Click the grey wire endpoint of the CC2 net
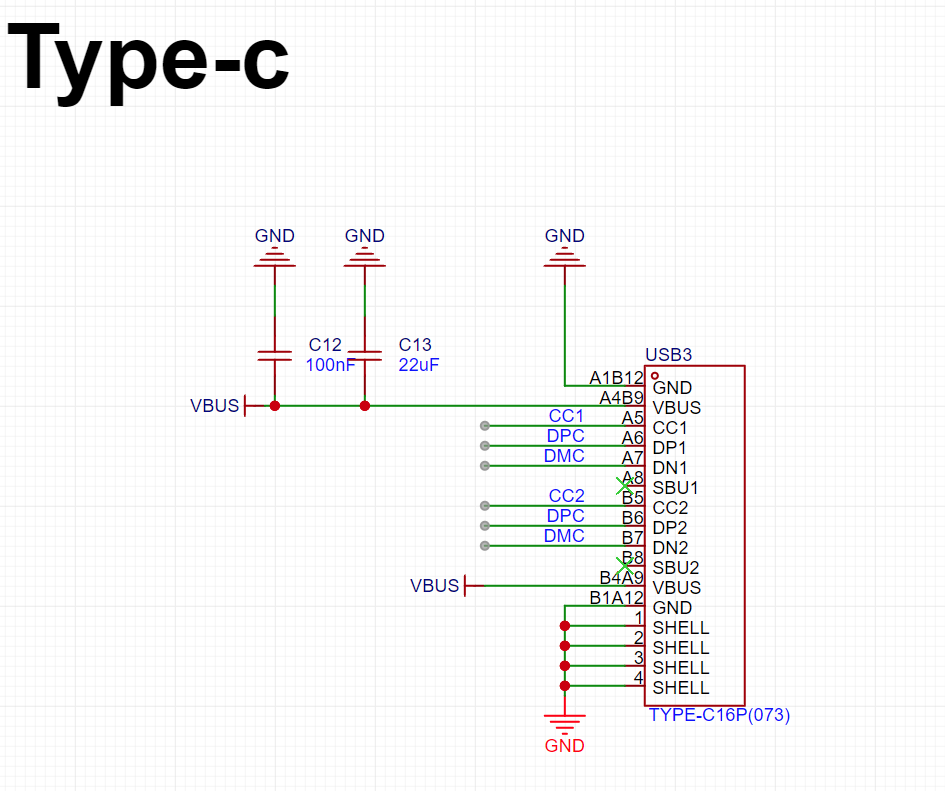Image resolution: width=945 pixels, height=791 pixels. click(x=485, y=506)
